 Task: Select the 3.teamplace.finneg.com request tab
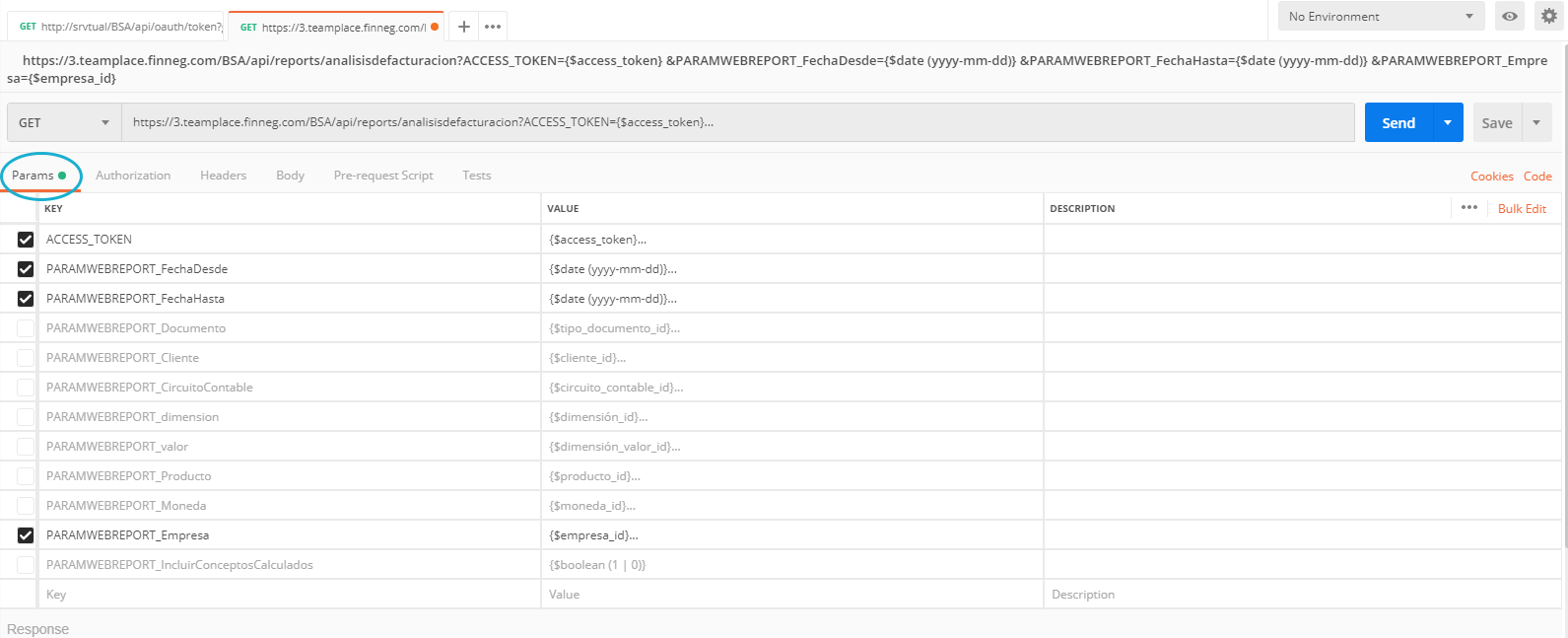point(336,27)
